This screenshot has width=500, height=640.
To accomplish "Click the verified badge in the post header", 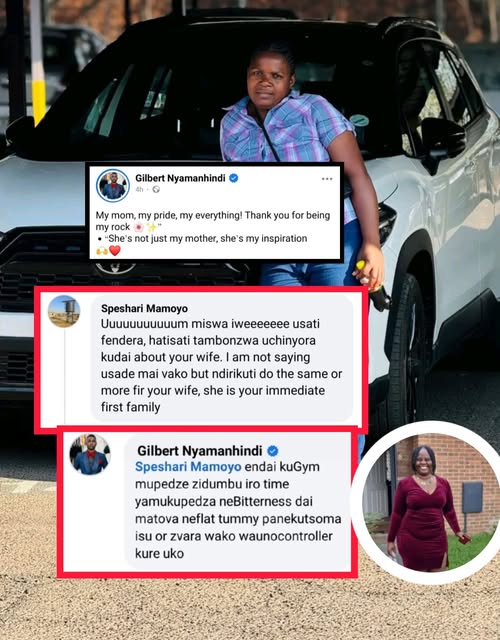I will (233, 178).
